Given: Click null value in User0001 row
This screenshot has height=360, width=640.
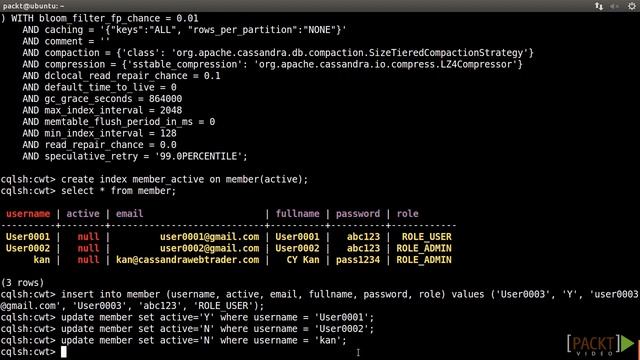Looking at the screenshot, I should pyautogui.click(x=89, y=237).
